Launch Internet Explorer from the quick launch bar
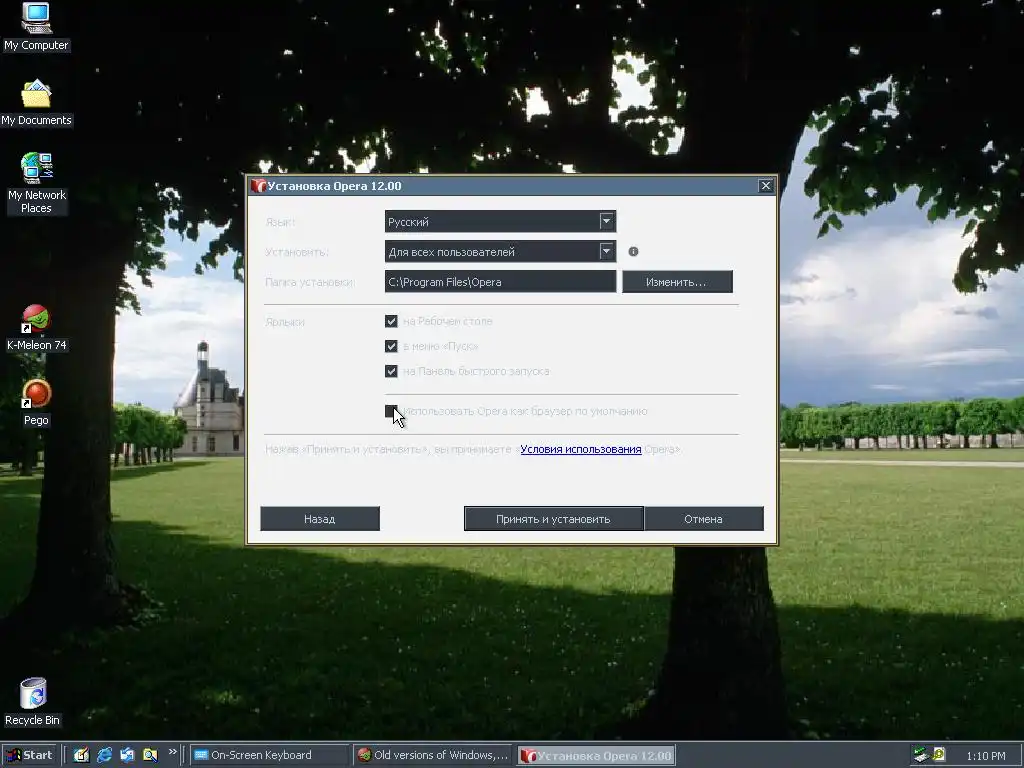This screenshot has height=768, width=1024. (104, 755)
